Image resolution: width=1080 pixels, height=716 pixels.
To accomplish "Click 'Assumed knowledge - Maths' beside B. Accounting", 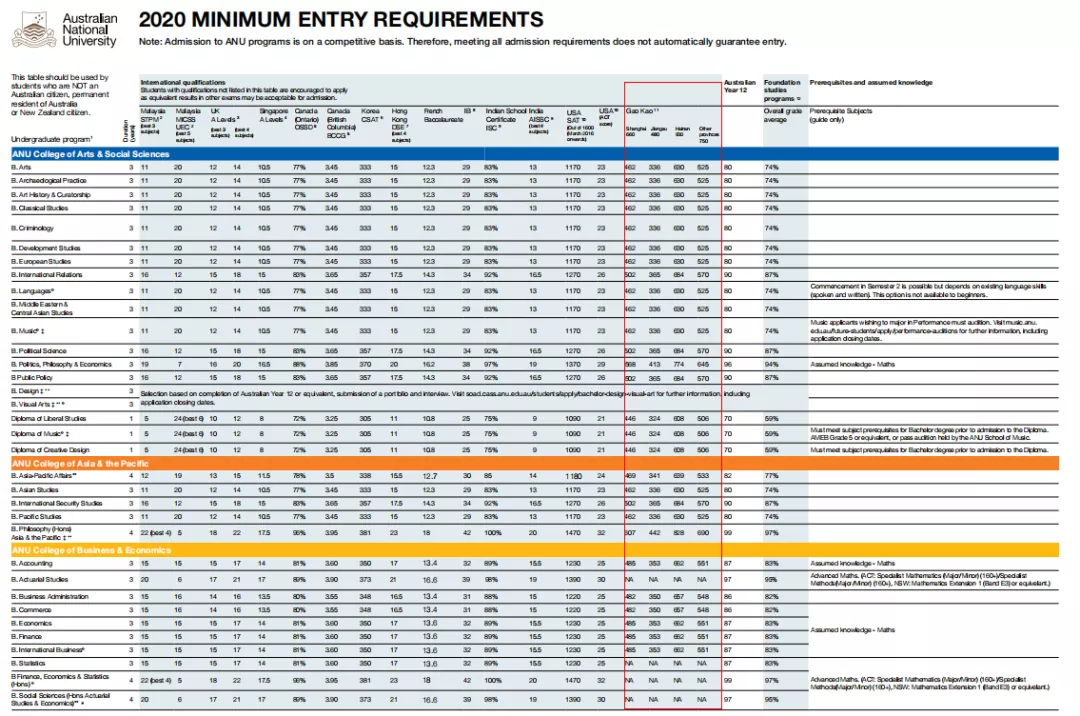I will point(853,563).
